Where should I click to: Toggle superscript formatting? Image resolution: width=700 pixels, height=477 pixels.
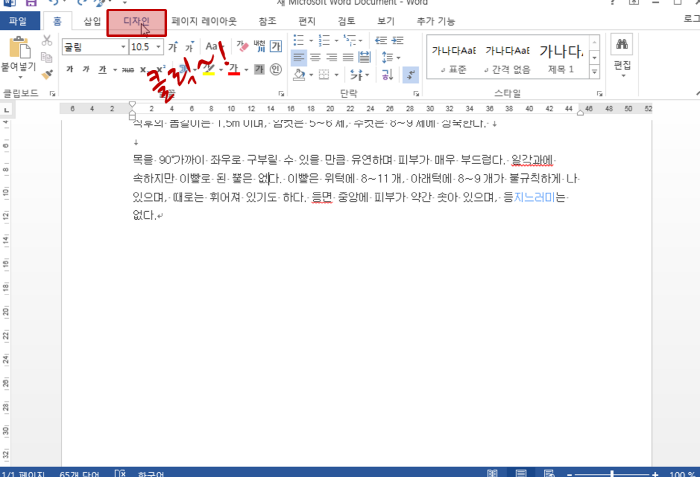[161, 70]
